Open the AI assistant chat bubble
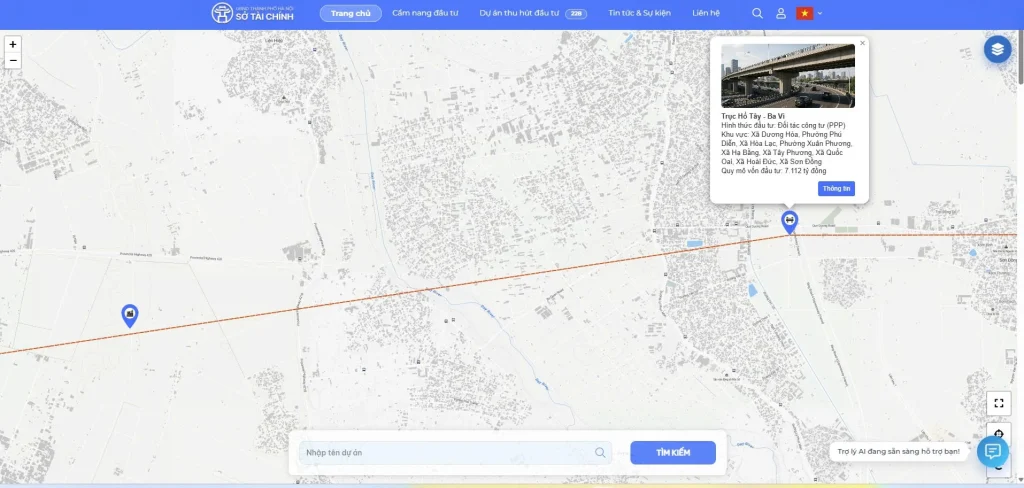 pos(993,451)
